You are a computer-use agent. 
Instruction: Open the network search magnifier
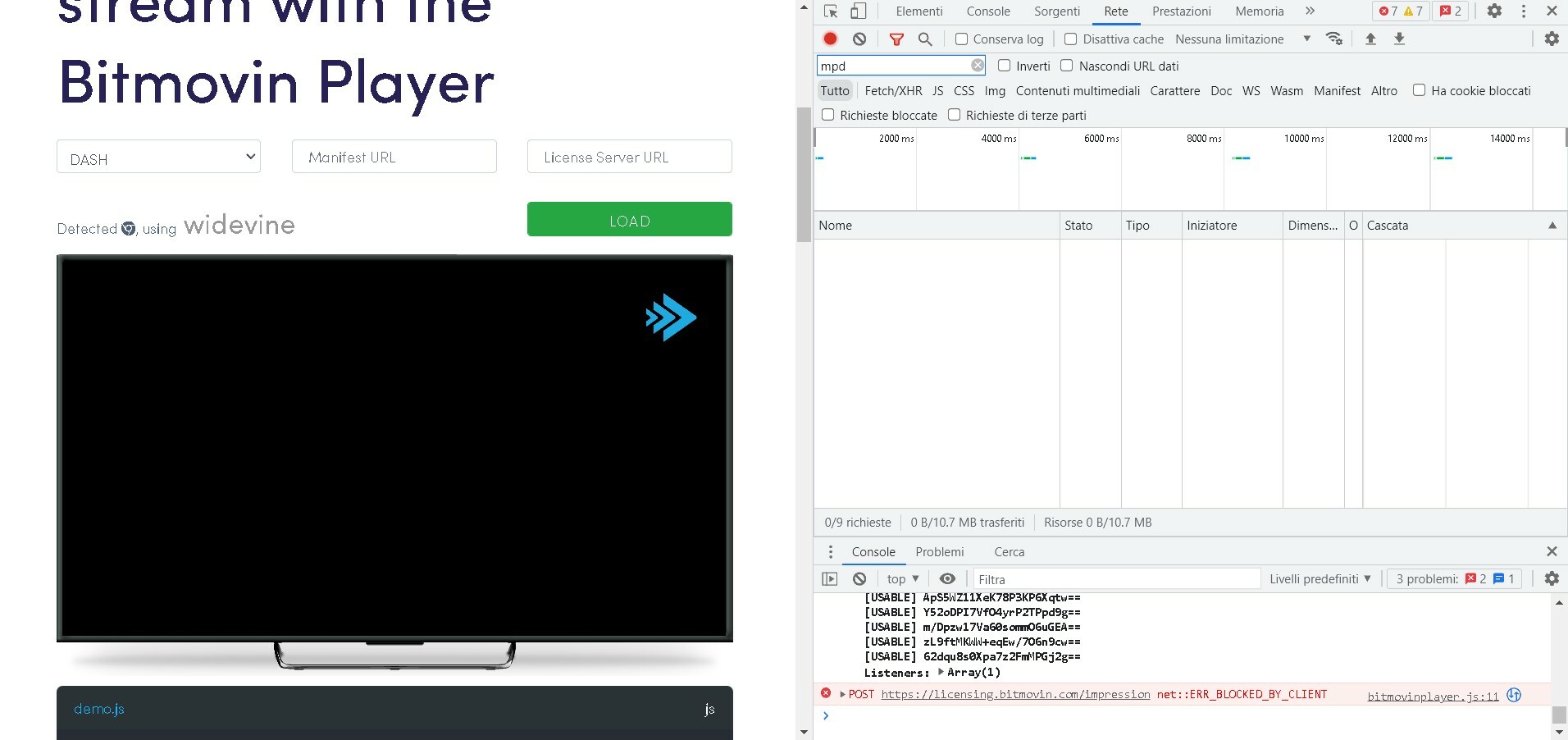click(x=925, y=39)
